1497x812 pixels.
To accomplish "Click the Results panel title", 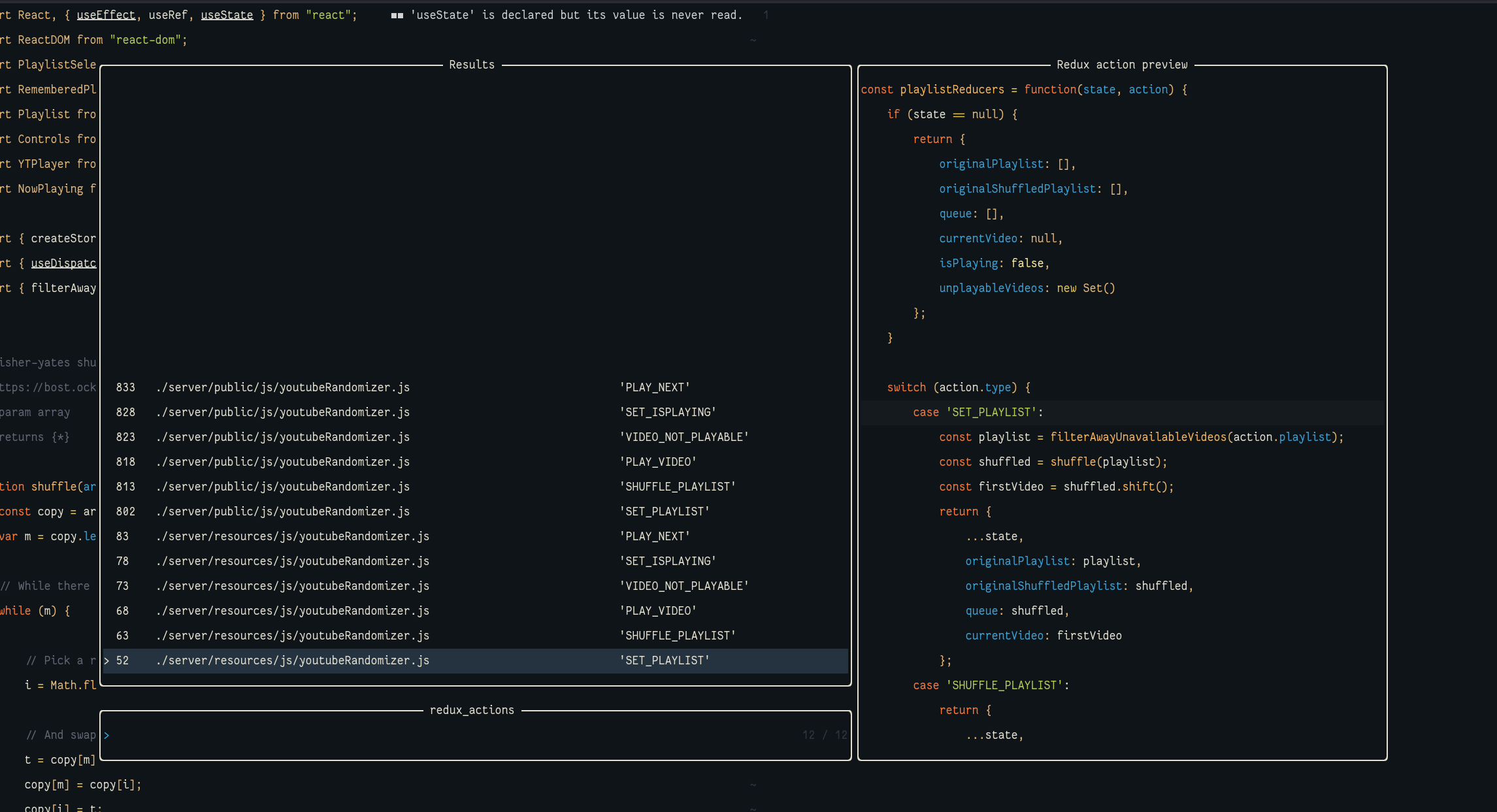I will tap(471, 65).
